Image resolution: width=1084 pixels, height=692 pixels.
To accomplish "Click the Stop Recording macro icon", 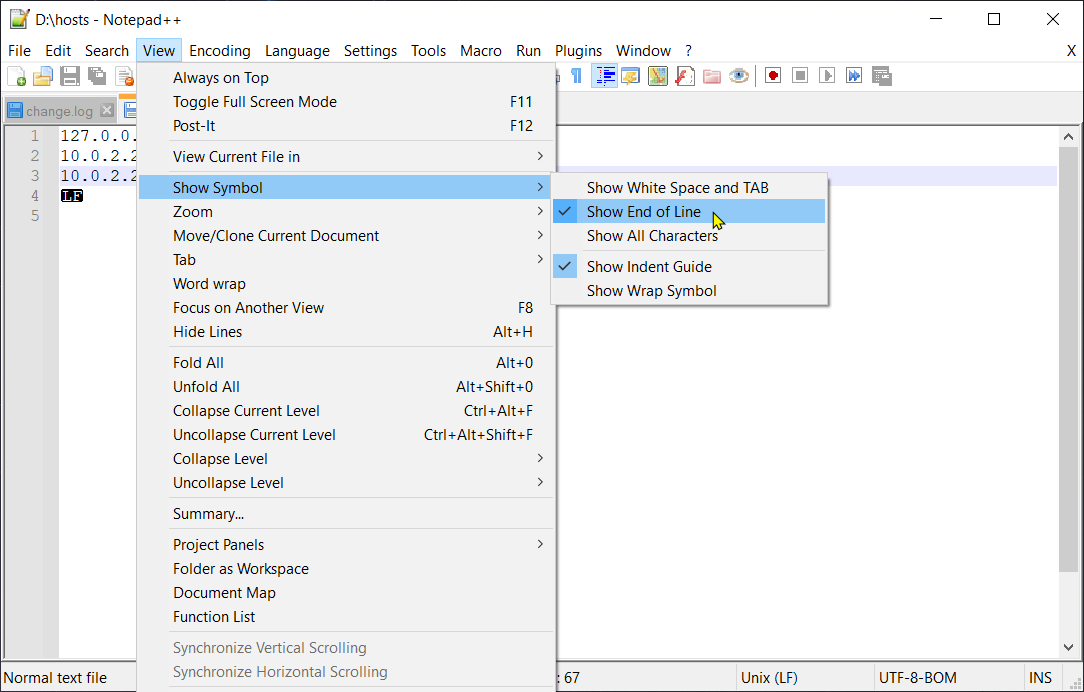I will 800,75.
